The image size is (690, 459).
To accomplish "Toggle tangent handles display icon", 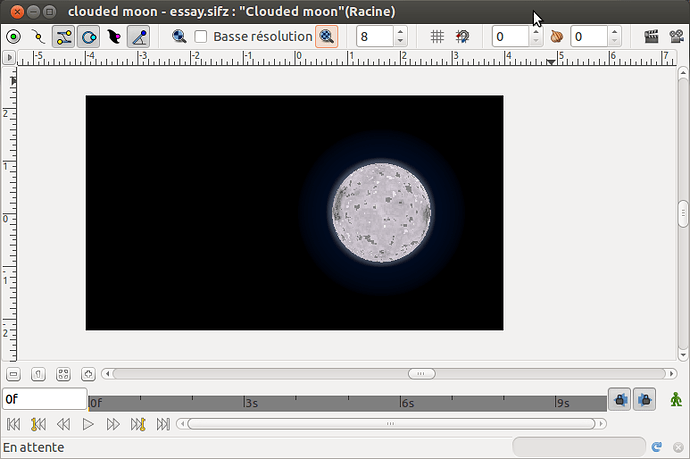I will click(x=64, y=37).
